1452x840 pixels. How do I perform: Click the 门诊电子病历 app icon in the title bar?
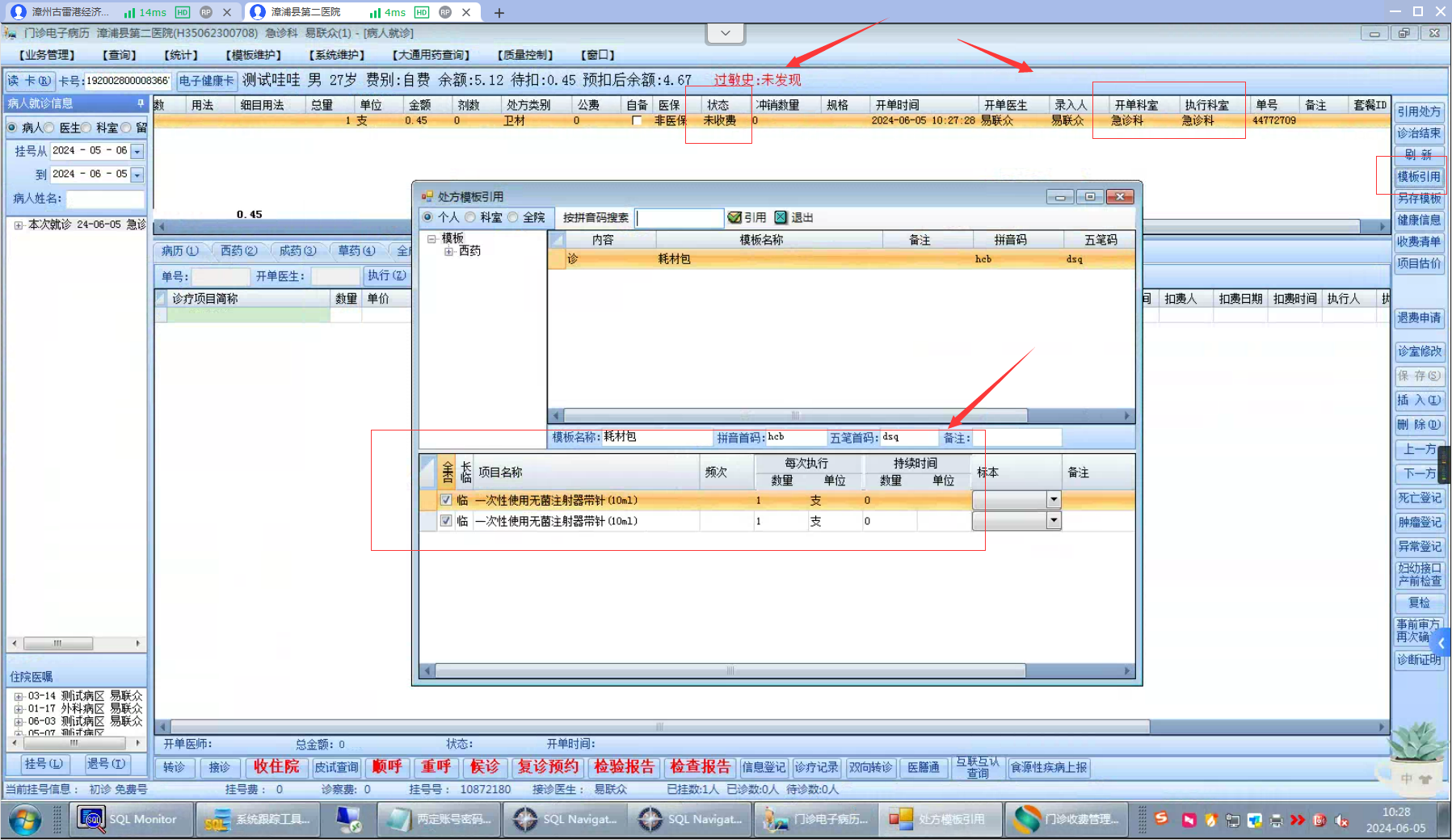point(11,33)
